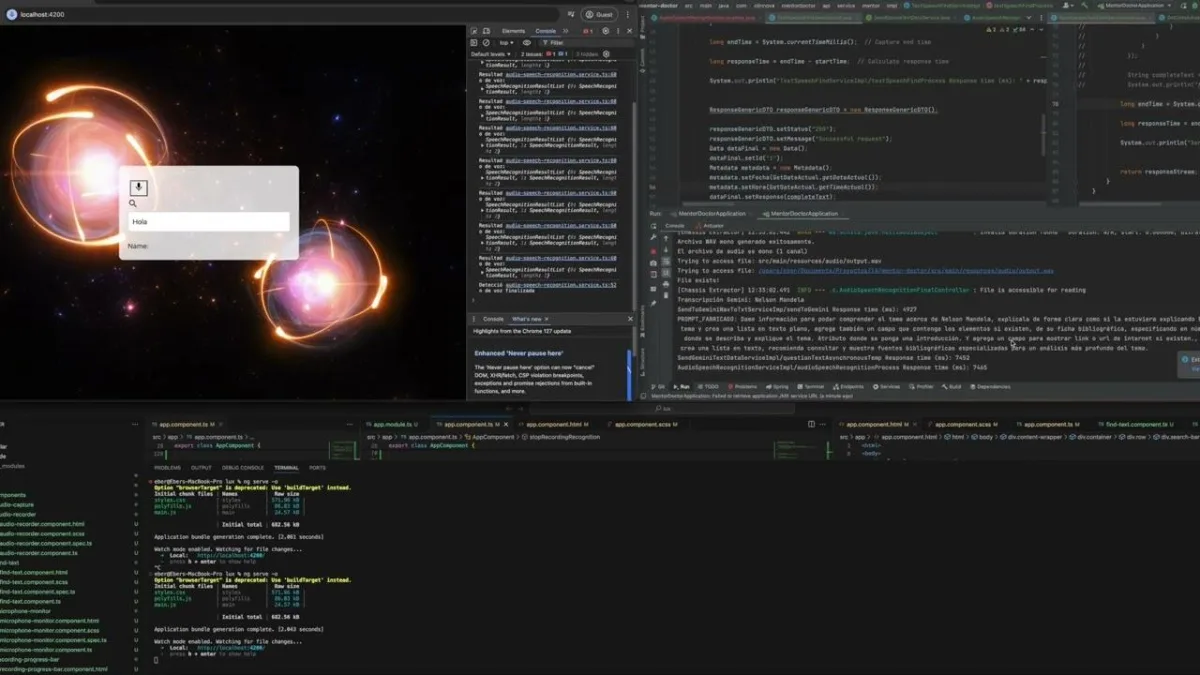The height and width of the screenshot is (675, 1200).
Task: Open the DEBUG CONSOLE panel tab
Action: point(243,468)
